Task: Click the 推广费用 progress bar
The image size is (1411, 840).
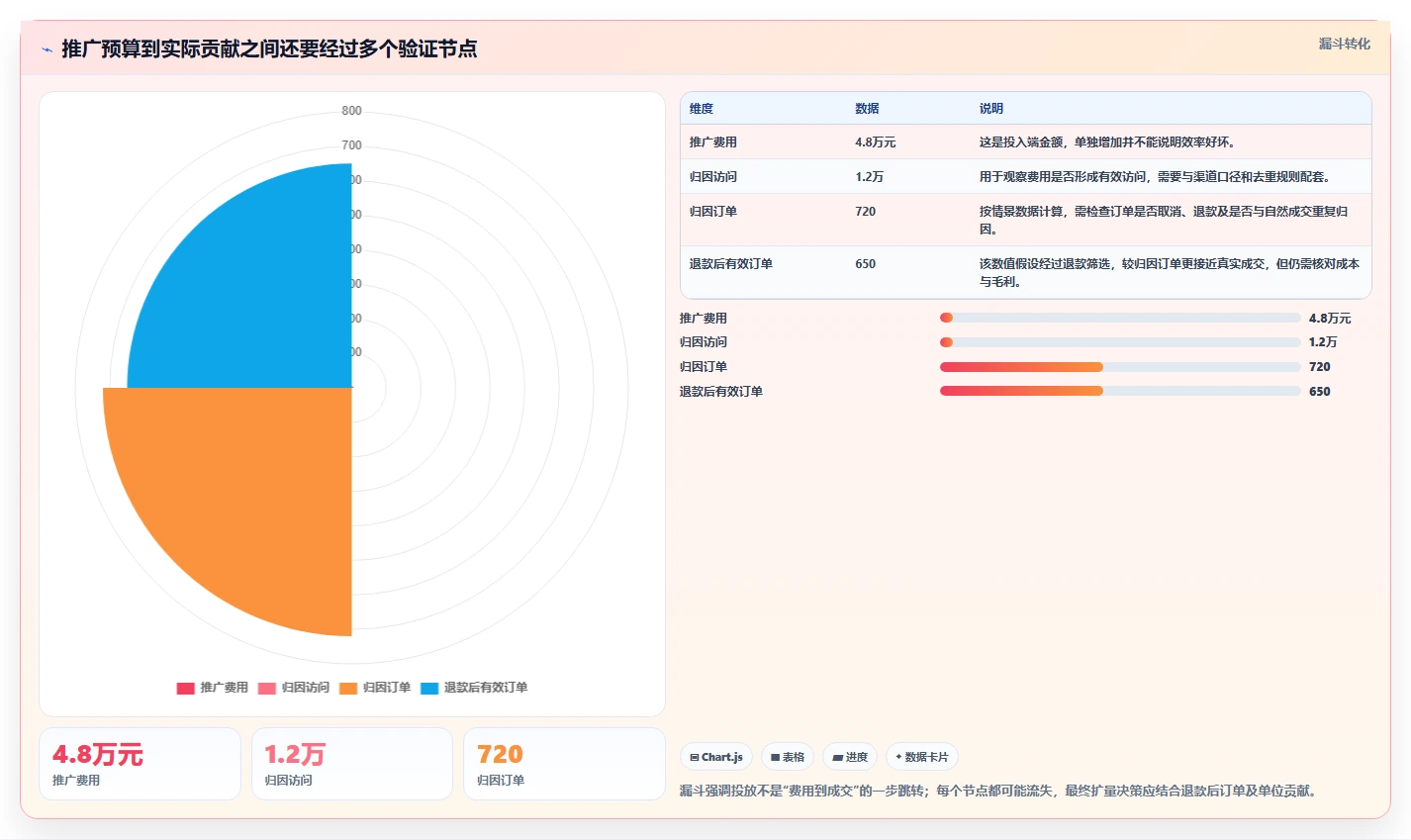Action: [x=1120, y=318]
